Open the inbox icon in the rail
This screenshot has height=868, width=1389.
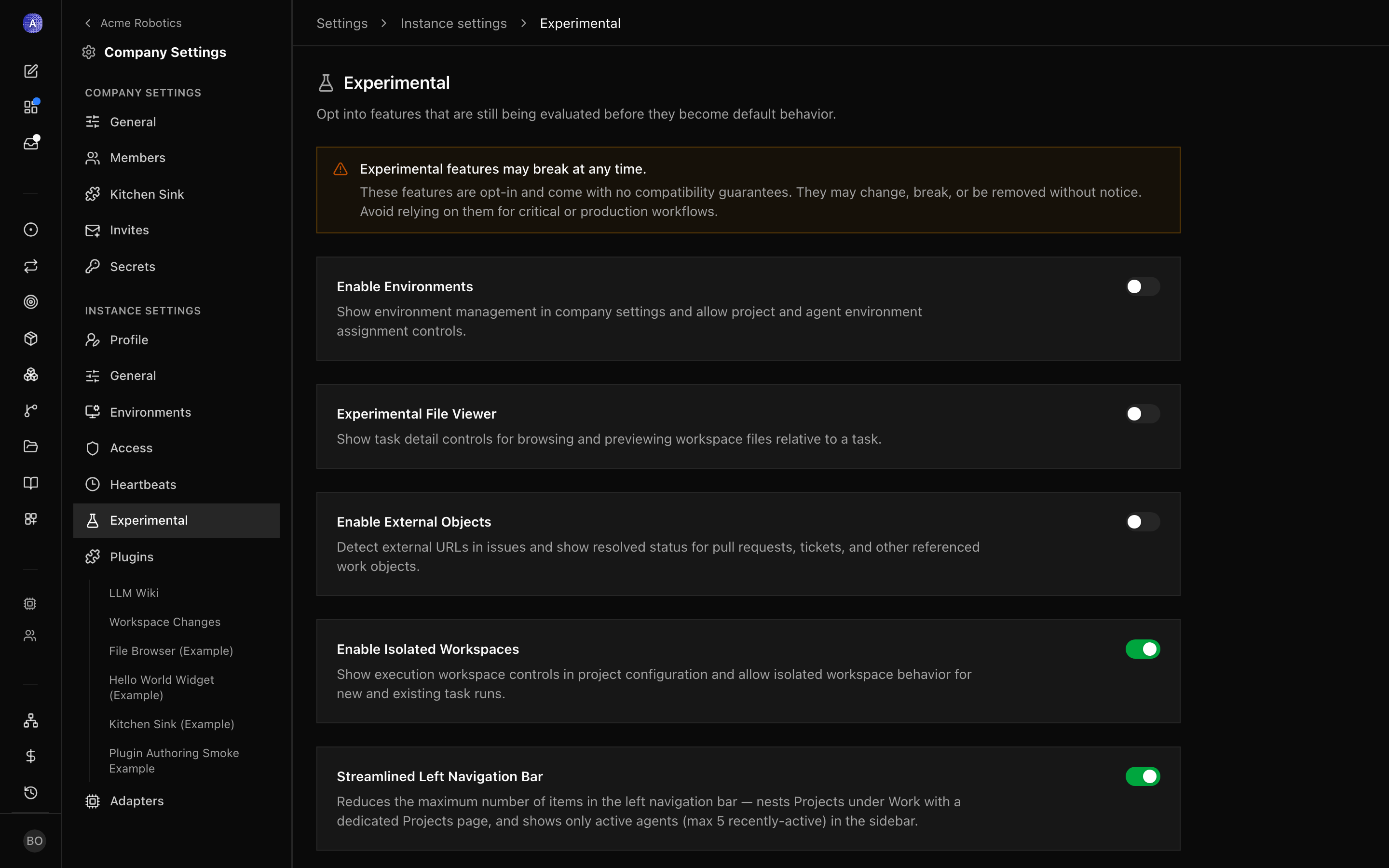[x=31, y=143]
